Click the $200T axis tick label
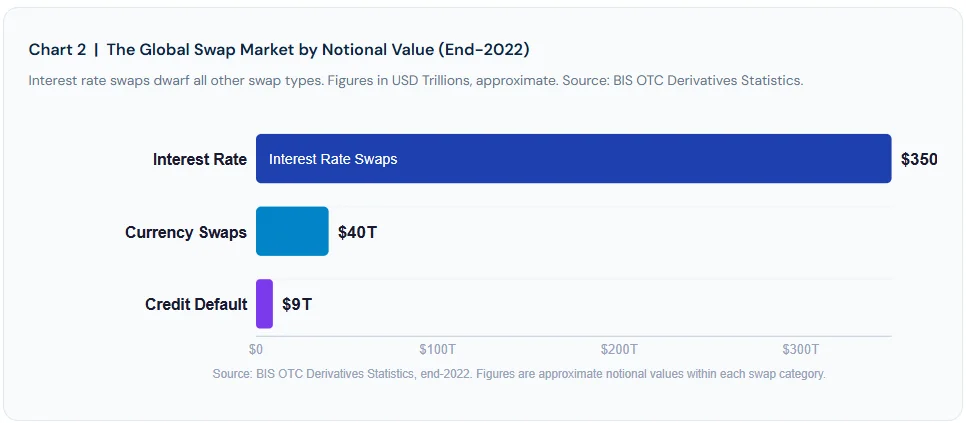This screenshot has height=423, width=966. pyautogui.click(x=619, y=350)
